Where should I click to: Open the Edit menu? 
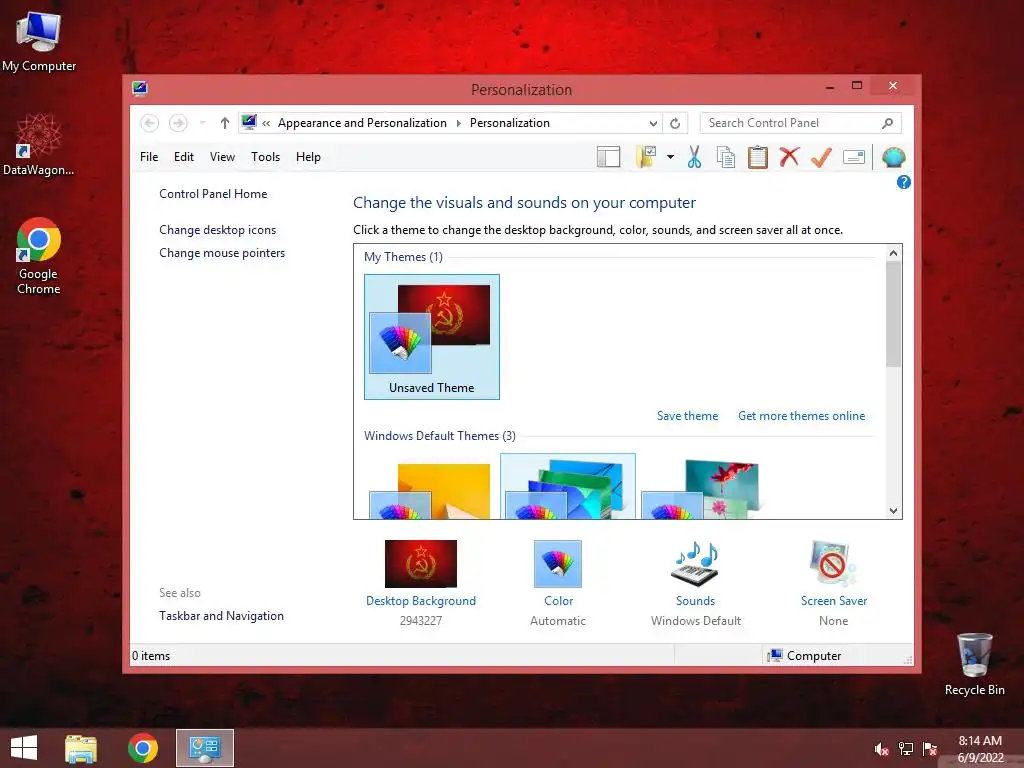[x=184, y=157]
